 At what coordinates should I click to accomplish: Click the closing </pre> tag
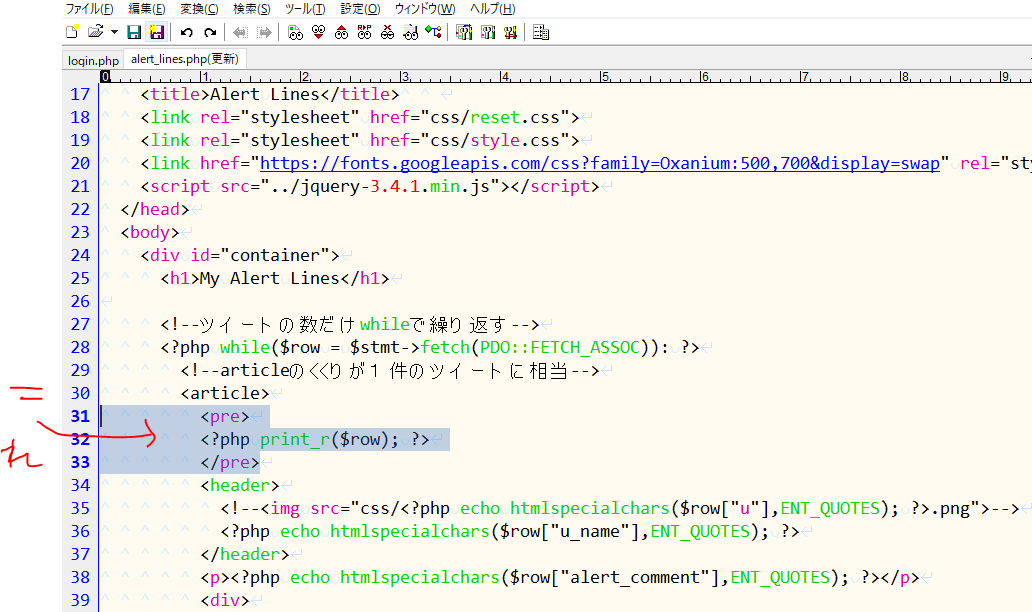(230, 463)
